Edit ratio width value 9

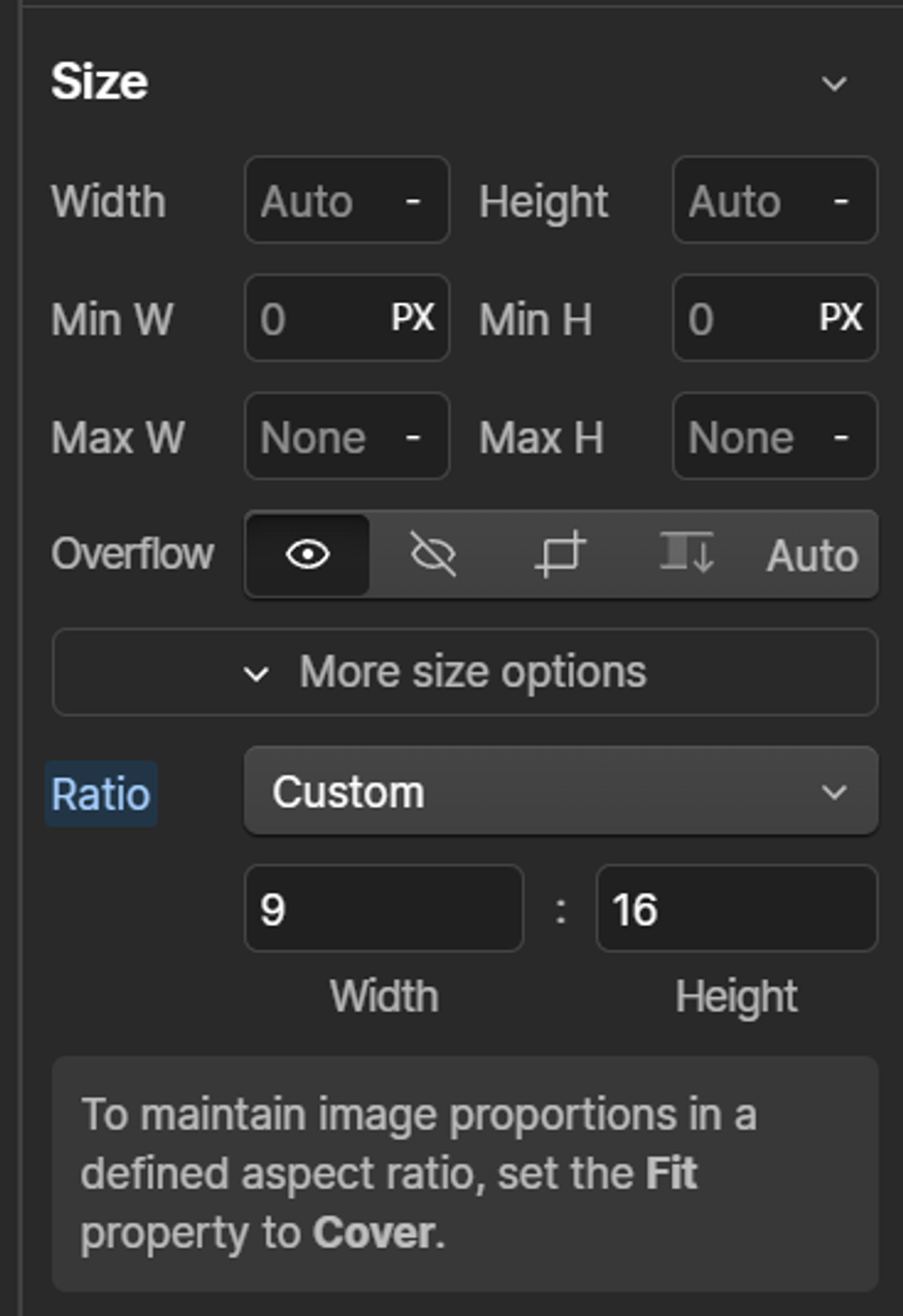coord(384,908)
